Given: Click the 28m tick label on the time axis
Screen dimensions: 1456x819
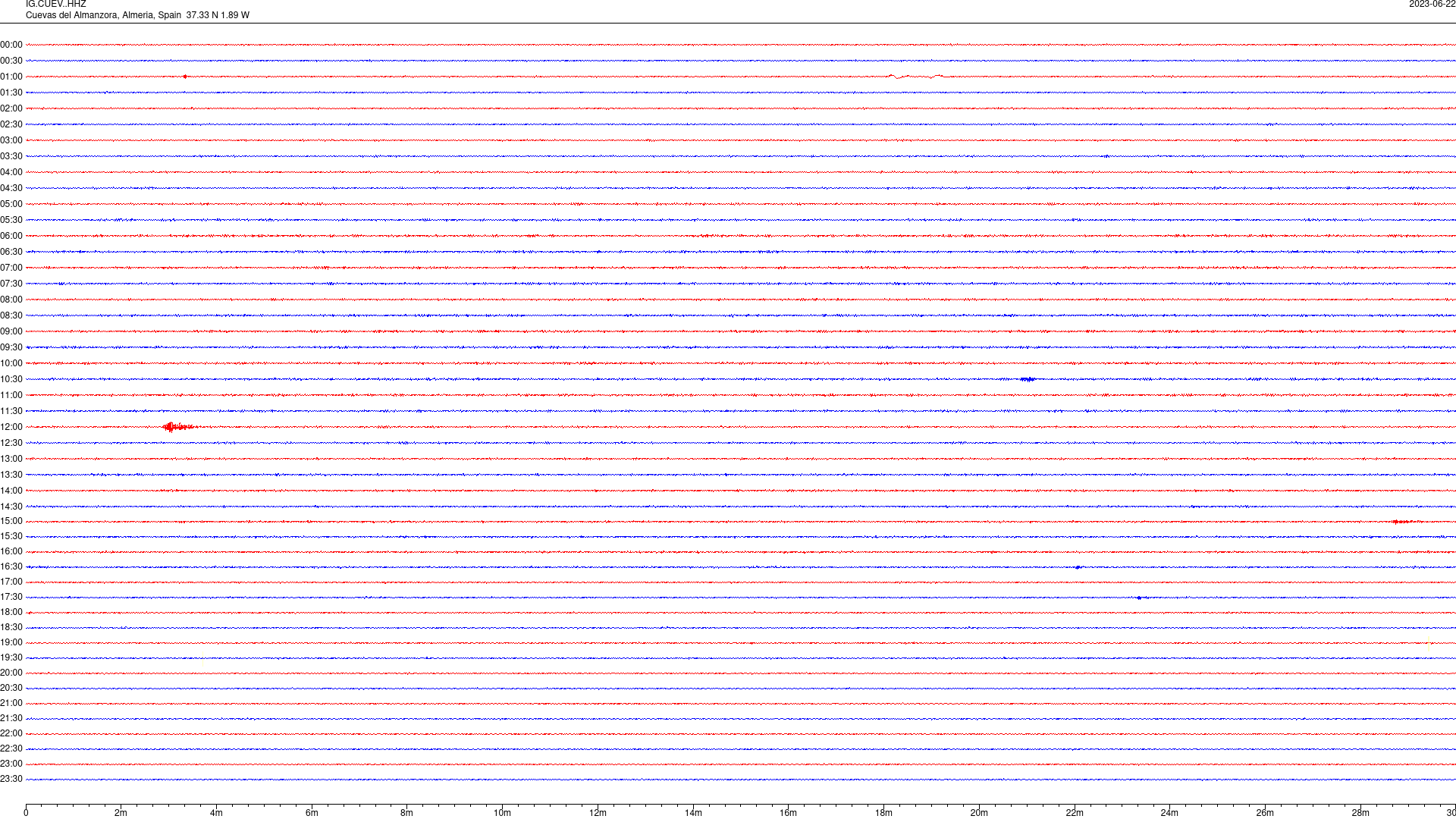Looking at the screenshot, I should pos(1360,813).
